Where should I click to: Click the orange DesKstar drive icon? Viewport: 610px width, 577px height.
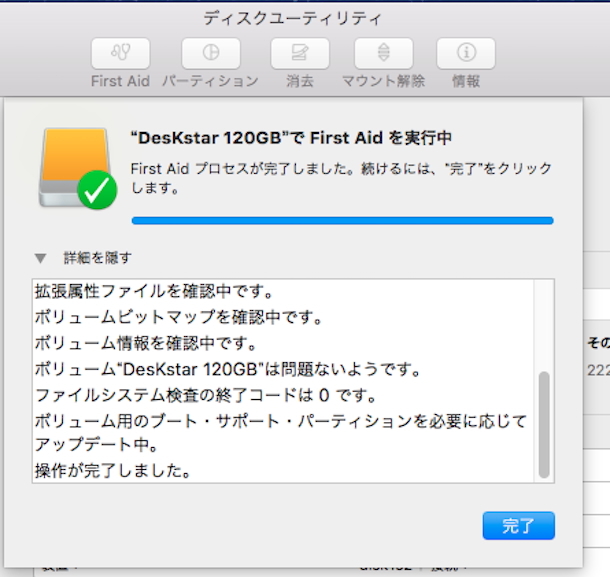[78, 168]
